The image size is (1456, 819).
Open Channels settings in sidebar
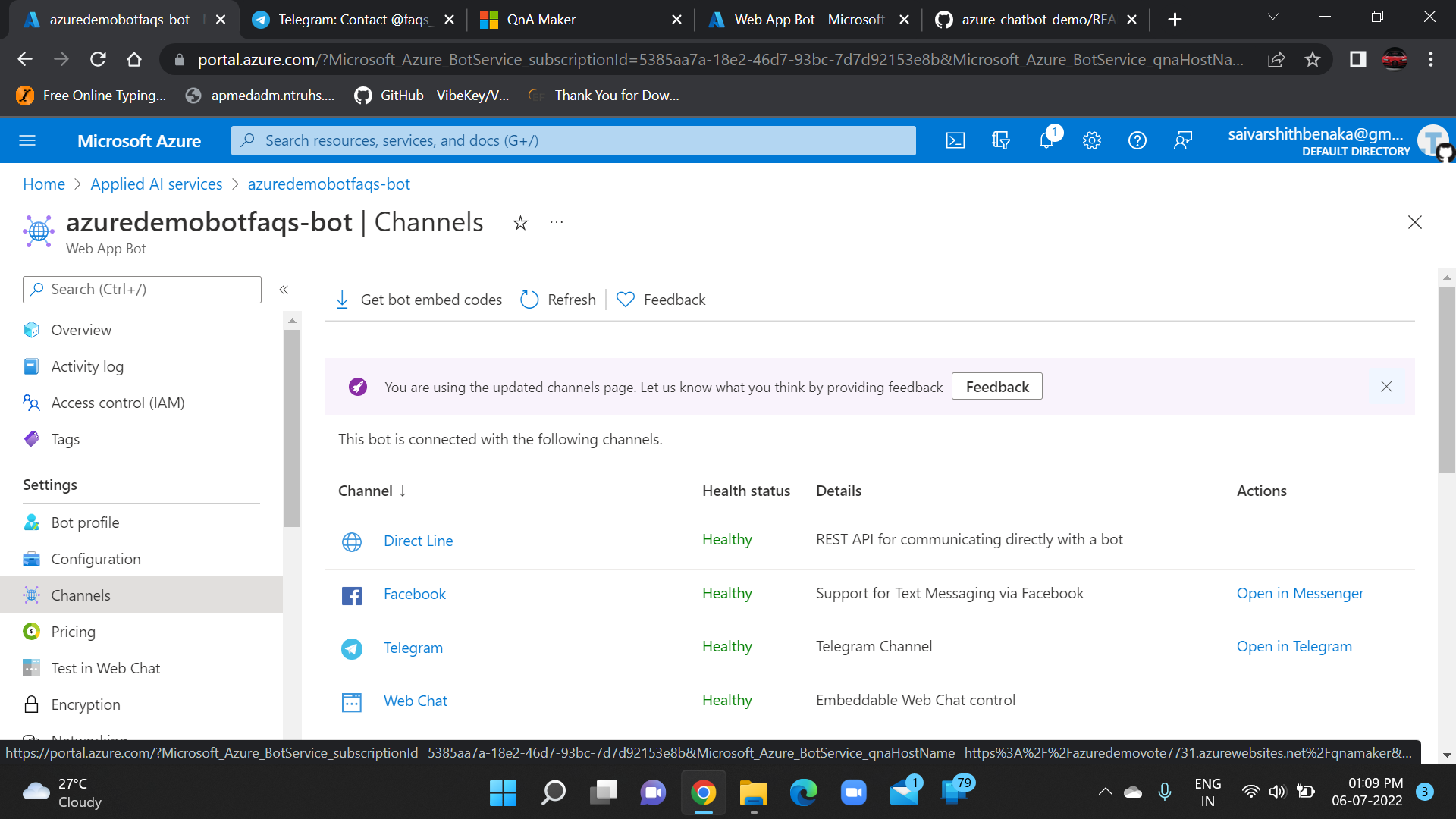tap(80, 595)
